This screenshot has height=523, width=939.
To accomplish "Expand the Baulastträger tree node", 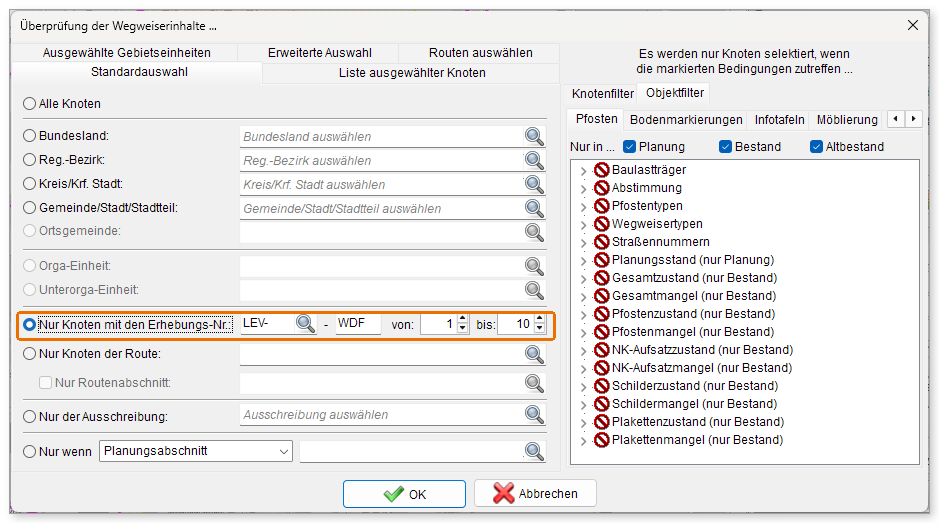I will coord(583,171).
